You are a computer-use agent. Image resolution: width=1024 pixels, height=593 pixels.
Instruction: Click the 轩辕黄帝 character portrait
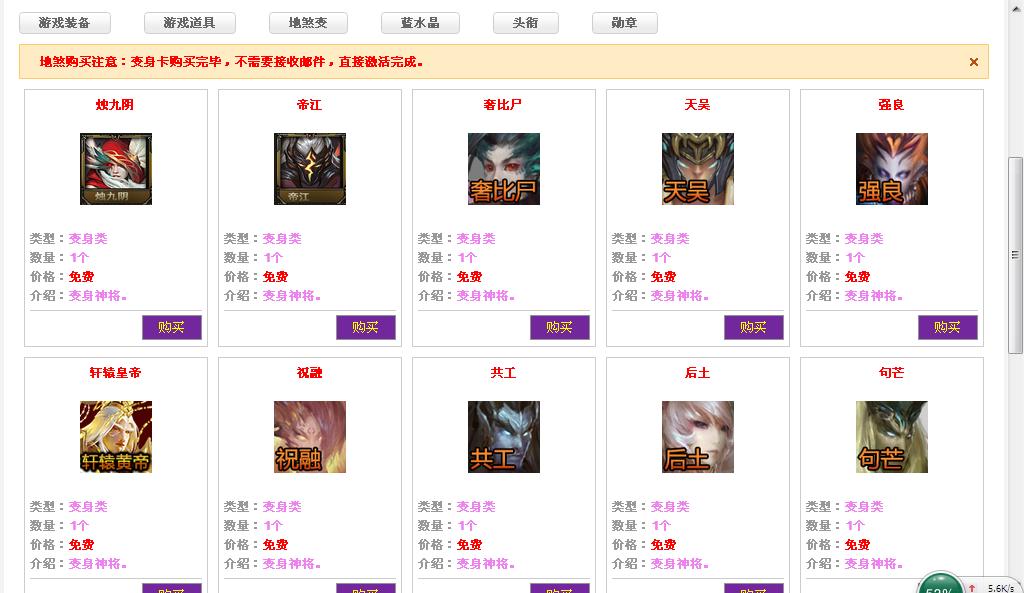click(x=116, y=437)
